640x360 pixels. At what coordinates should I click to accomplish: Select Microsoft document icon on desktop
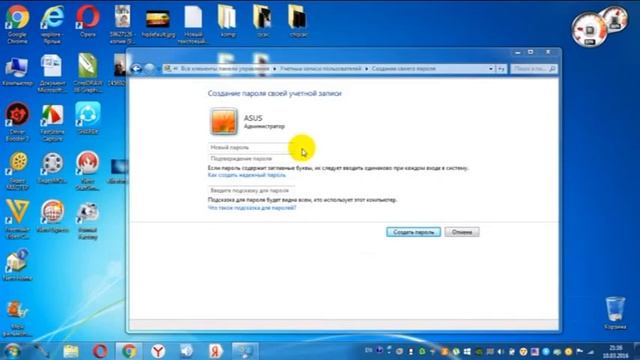click(52, 73)
